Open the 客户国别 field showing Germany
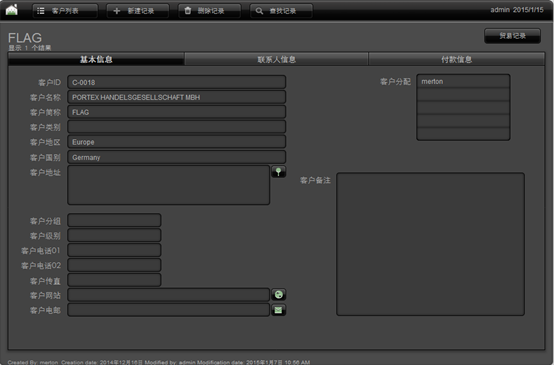 tap(177, 157)
